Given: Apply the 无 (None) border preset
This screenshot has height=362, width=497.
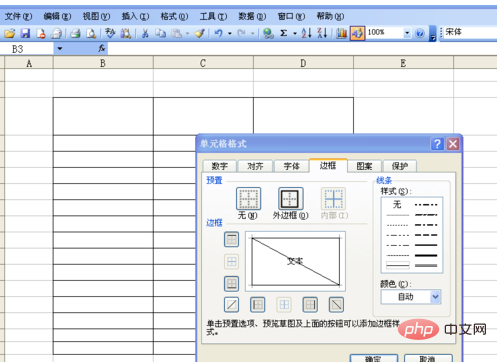Looking at the screenshot, I should [x=248, y=199].
